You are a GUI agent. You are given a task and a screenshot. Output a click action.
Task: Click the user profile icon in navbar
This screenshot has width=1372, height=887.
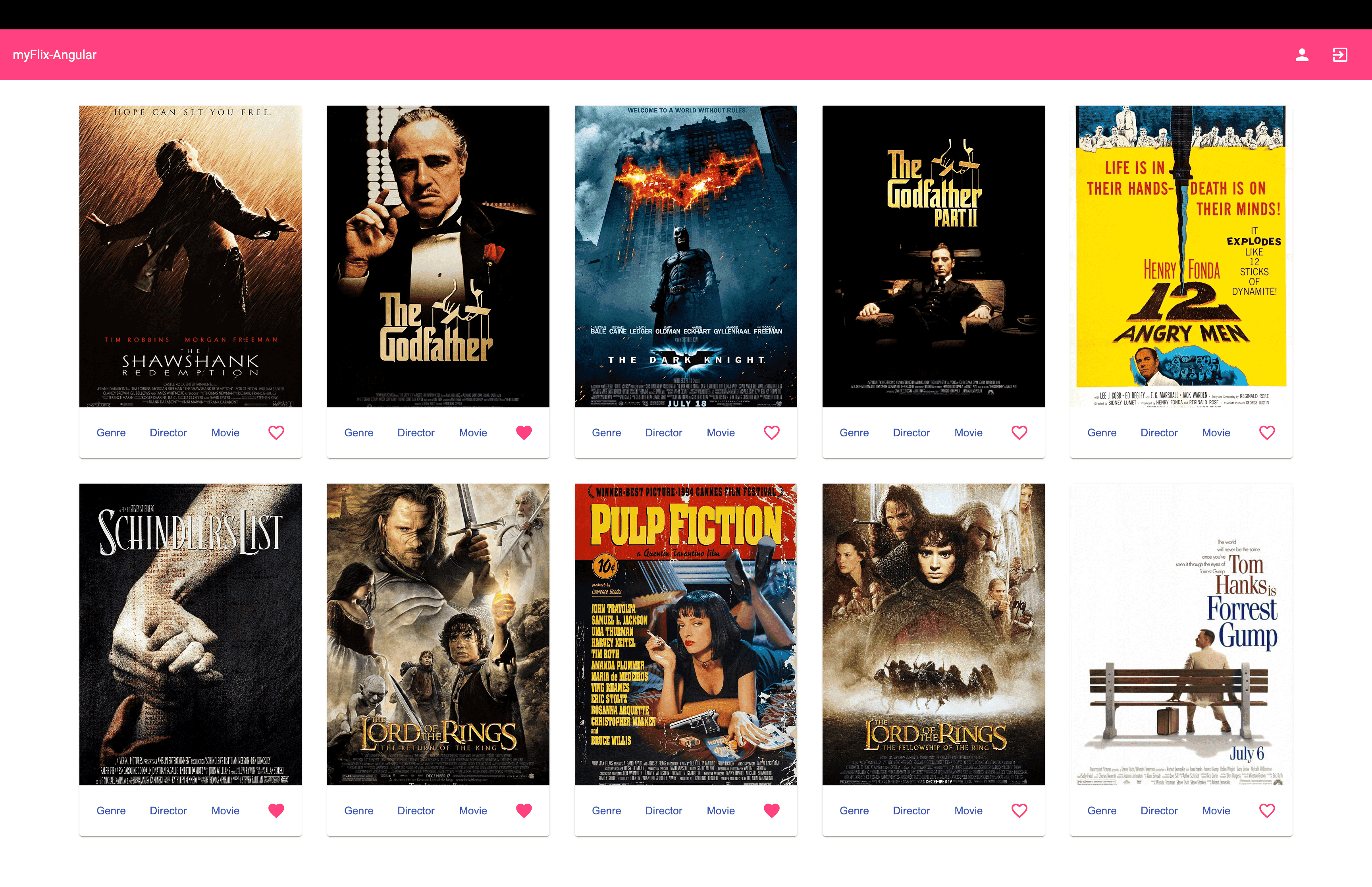click(1303, 55)
